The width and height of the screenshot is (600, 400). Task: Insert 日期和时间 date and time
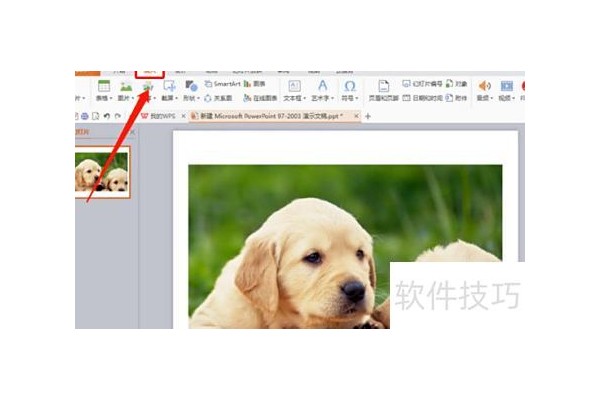point(422,98)
